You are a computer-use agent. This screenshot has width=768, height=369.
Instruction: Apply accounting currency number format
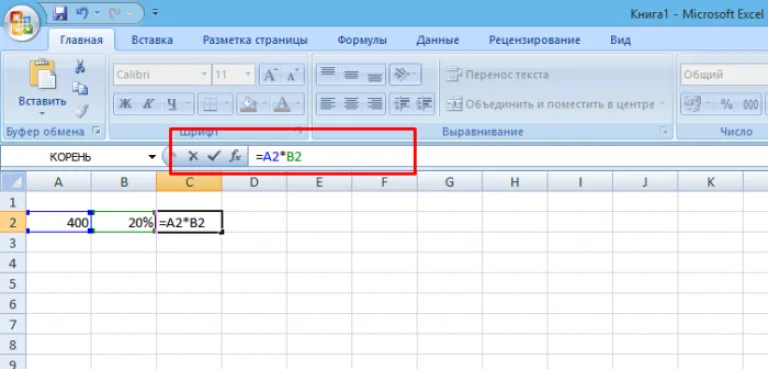(x=691, y=103)
